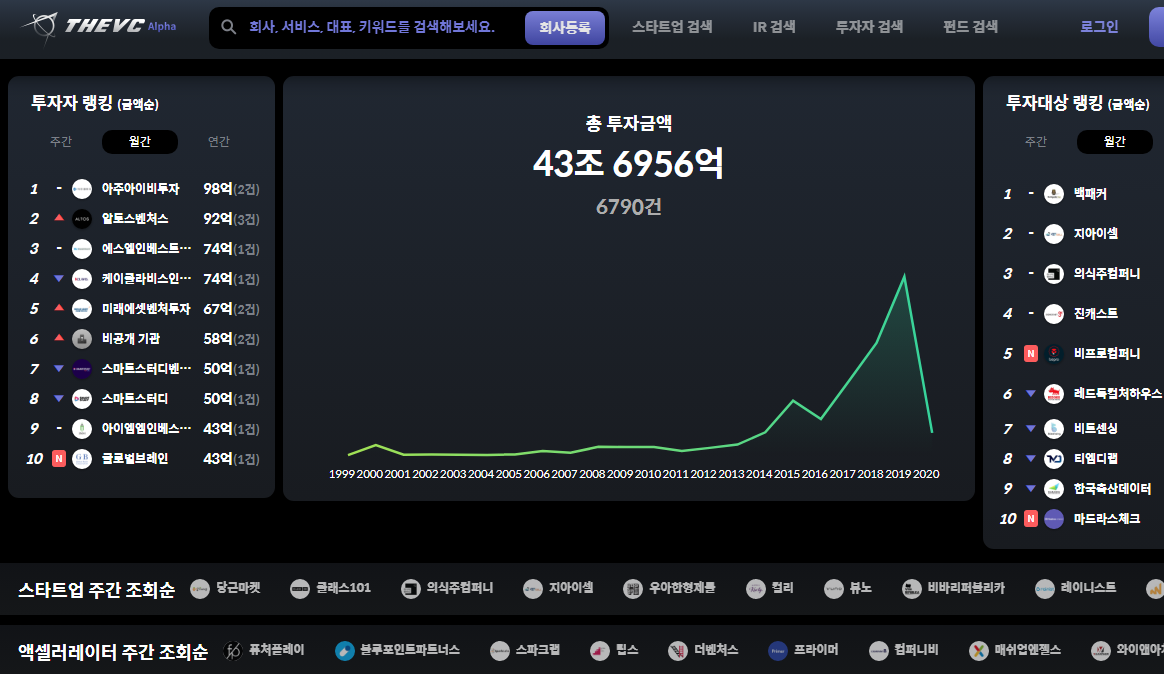This screenshot has width=1164, height=674.
Task: Select 주간 tab in 투자대상 랭킹
Action: click(1036, 142)
